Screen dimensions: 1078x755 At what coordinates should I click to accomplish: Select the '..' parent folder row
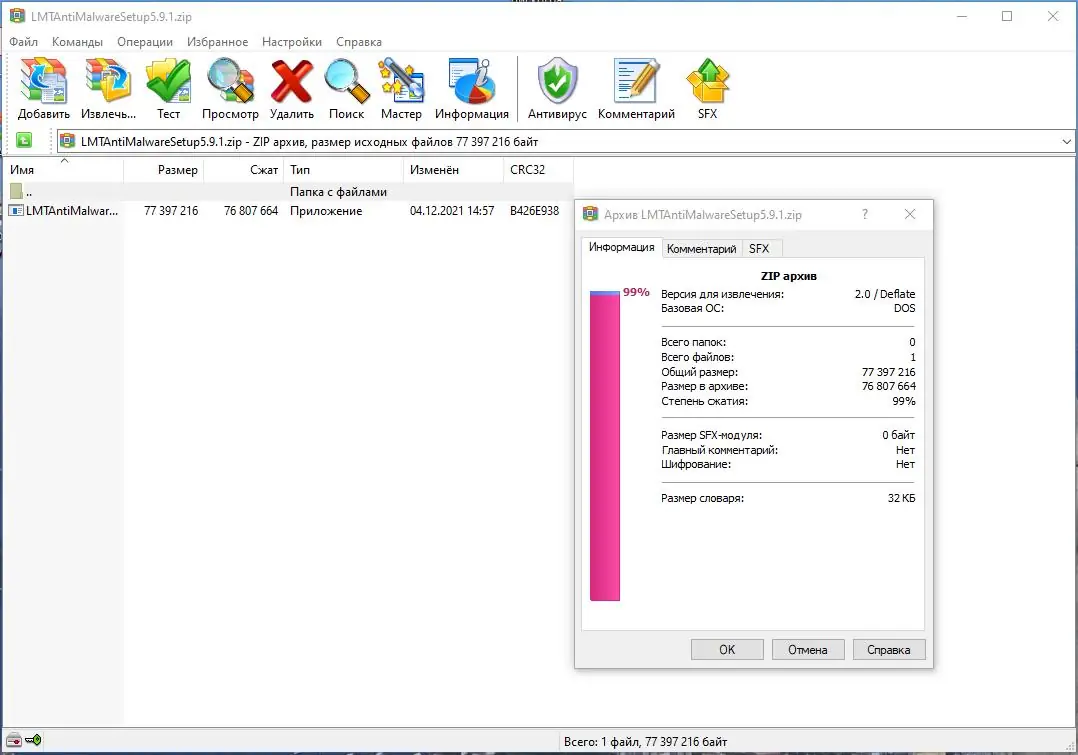[x=289, y=192]
